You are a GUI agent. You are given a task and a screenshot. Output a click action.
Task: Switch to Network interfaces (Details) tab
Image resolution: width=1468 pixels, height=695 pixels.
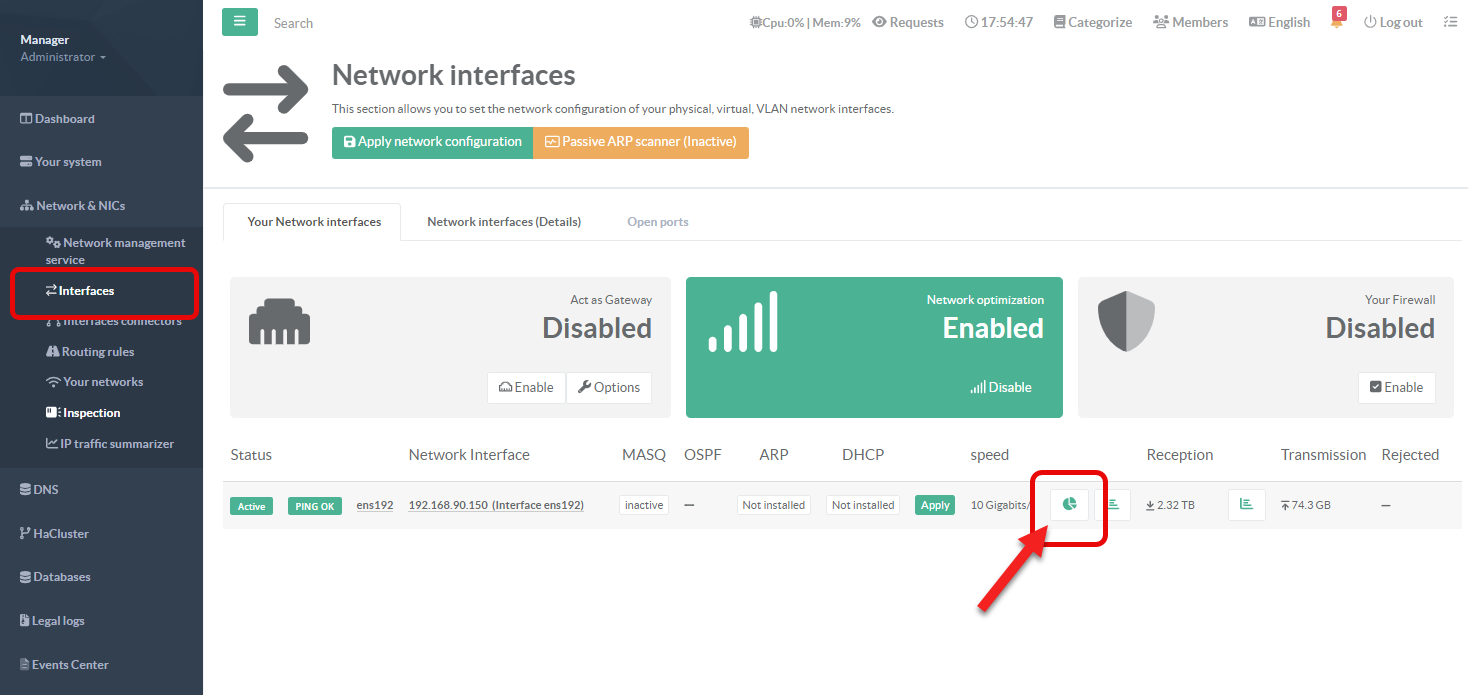pos(504,222)
